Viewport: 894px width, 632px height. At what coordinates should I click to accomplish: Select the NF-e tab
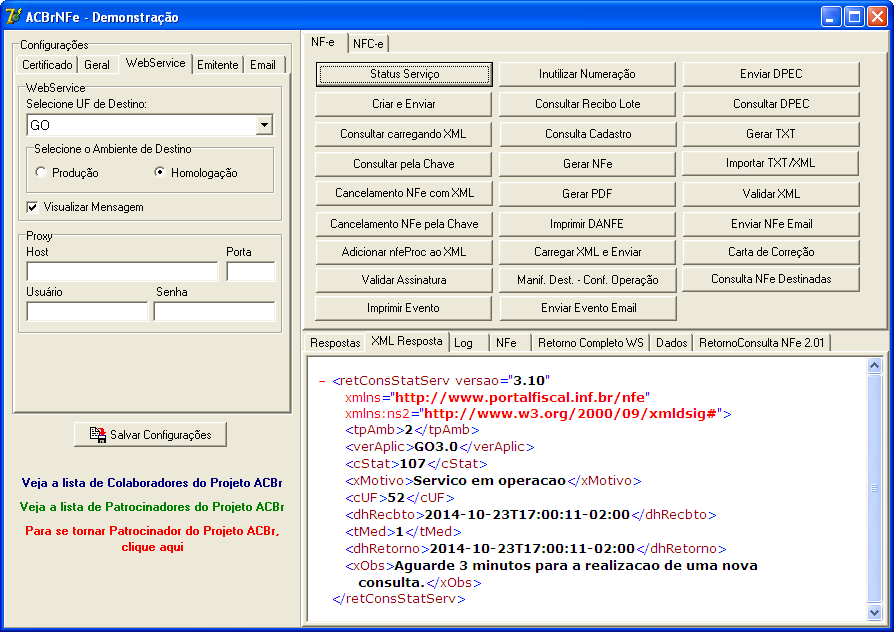click(323, 42)
